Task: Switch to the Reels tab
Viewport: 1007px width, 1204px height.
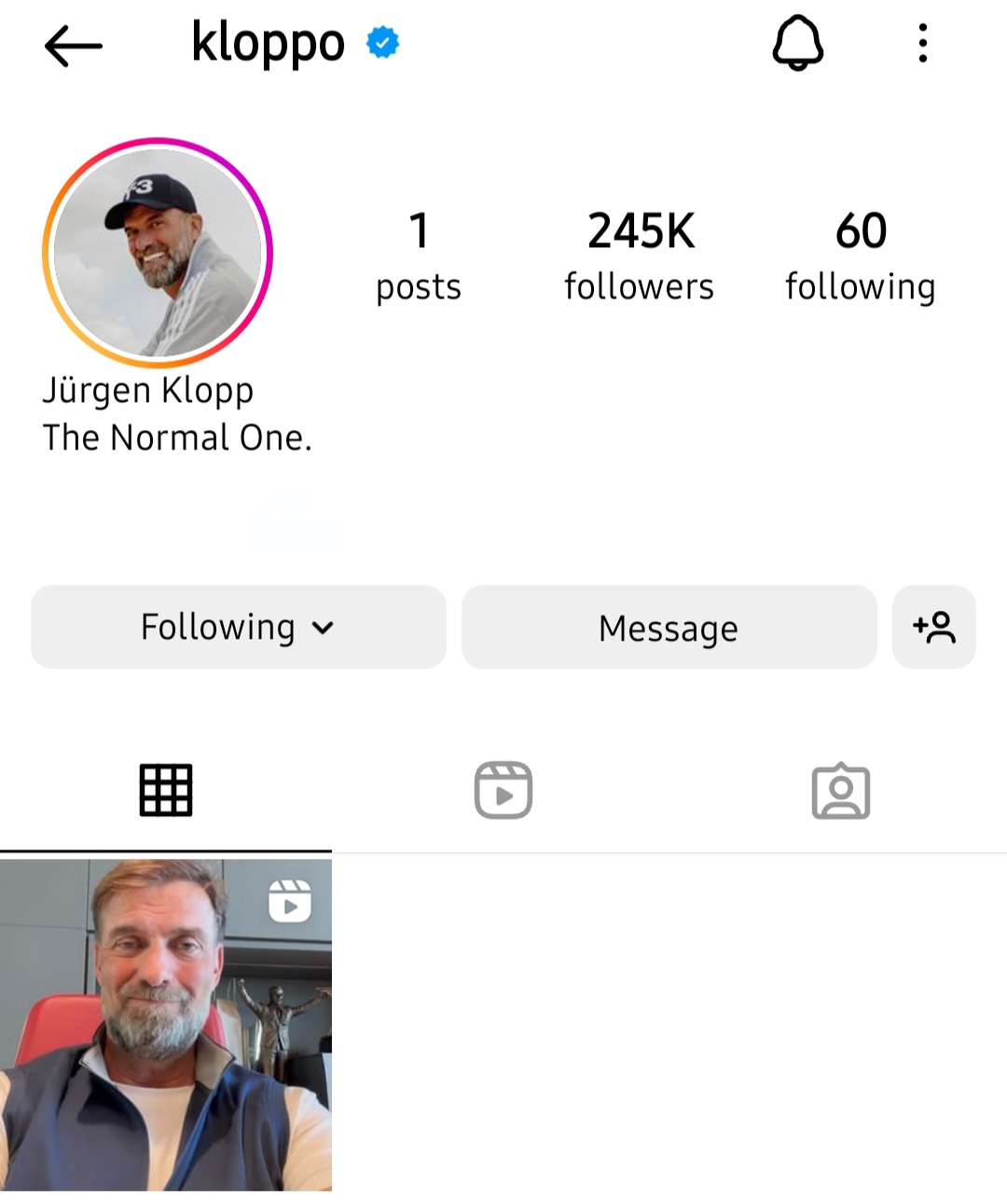Action: point(504,791)
